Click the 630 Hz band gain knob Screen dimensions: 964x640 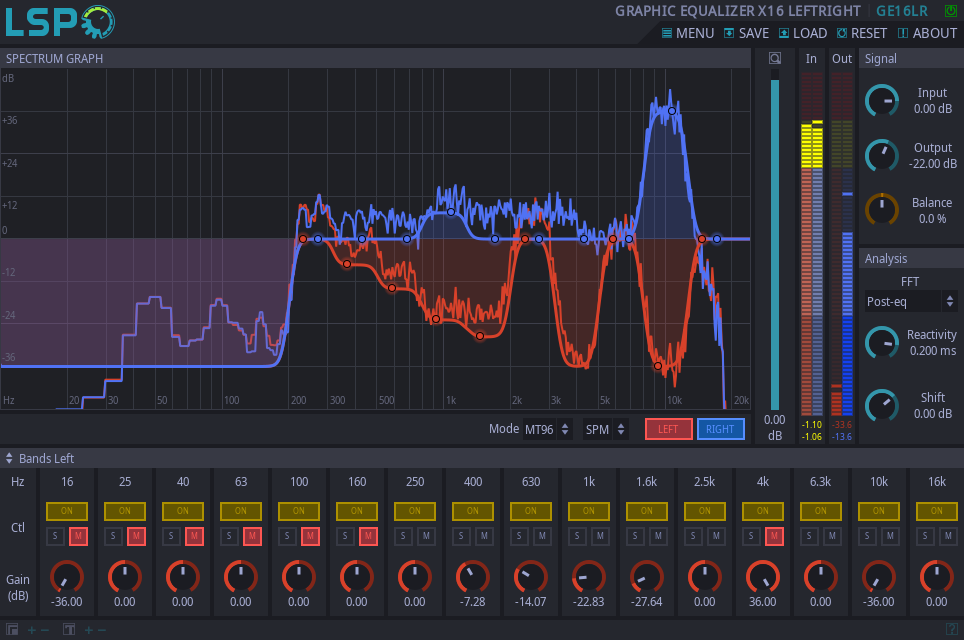click(x=531, y=577)
